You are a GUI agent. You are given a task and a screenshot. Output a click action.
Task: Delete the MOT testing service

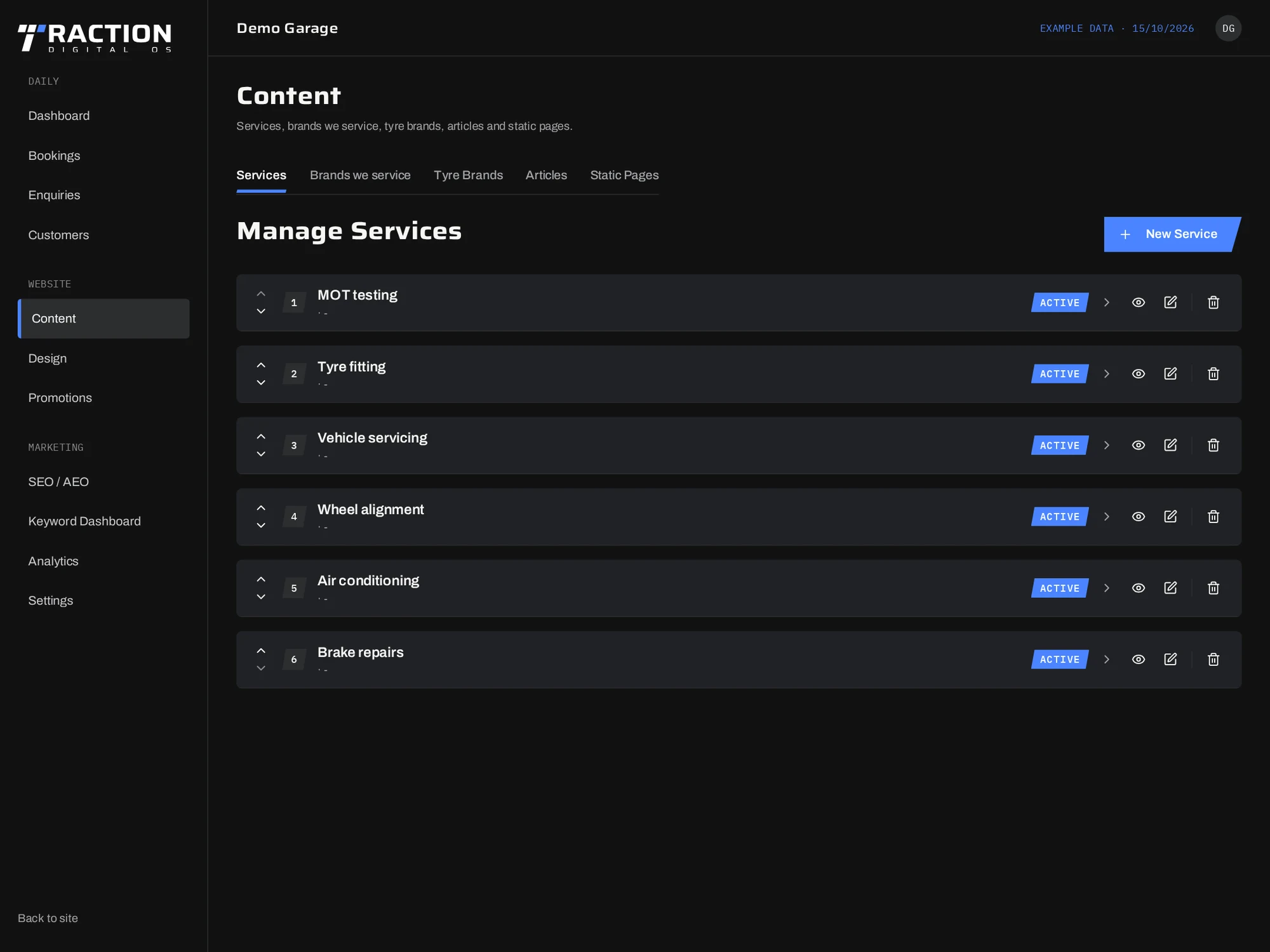(1213, 302)
